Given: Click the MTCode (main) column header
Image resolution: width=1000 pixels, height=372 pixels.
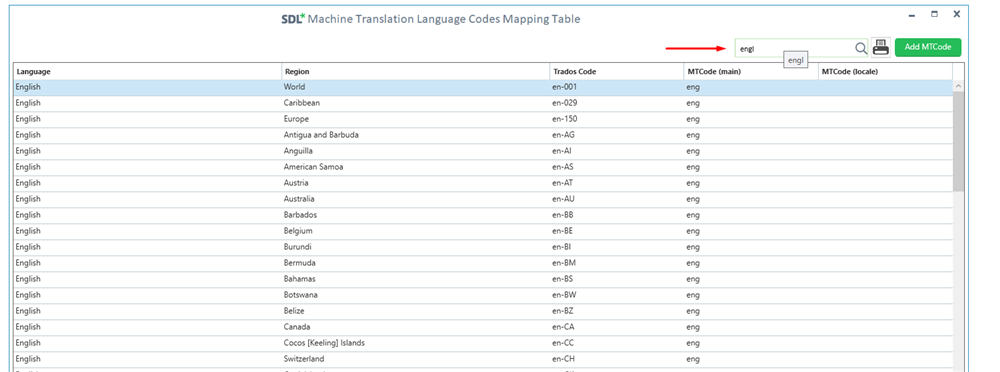Looking at the screenshot, I should click(x=751, y=71).
